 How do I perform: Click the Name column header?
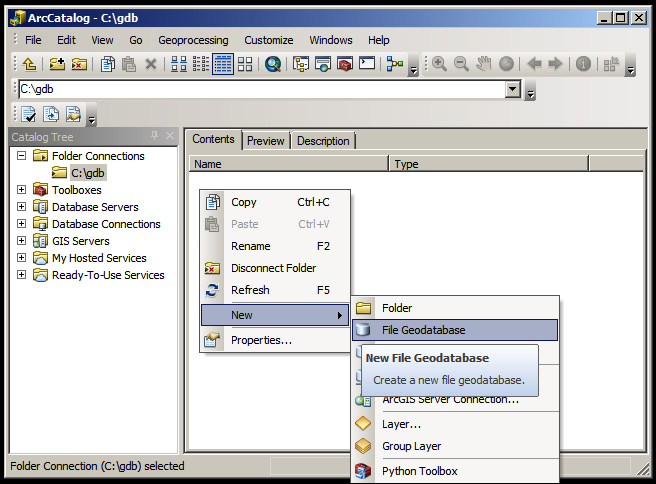pos(289,164)
